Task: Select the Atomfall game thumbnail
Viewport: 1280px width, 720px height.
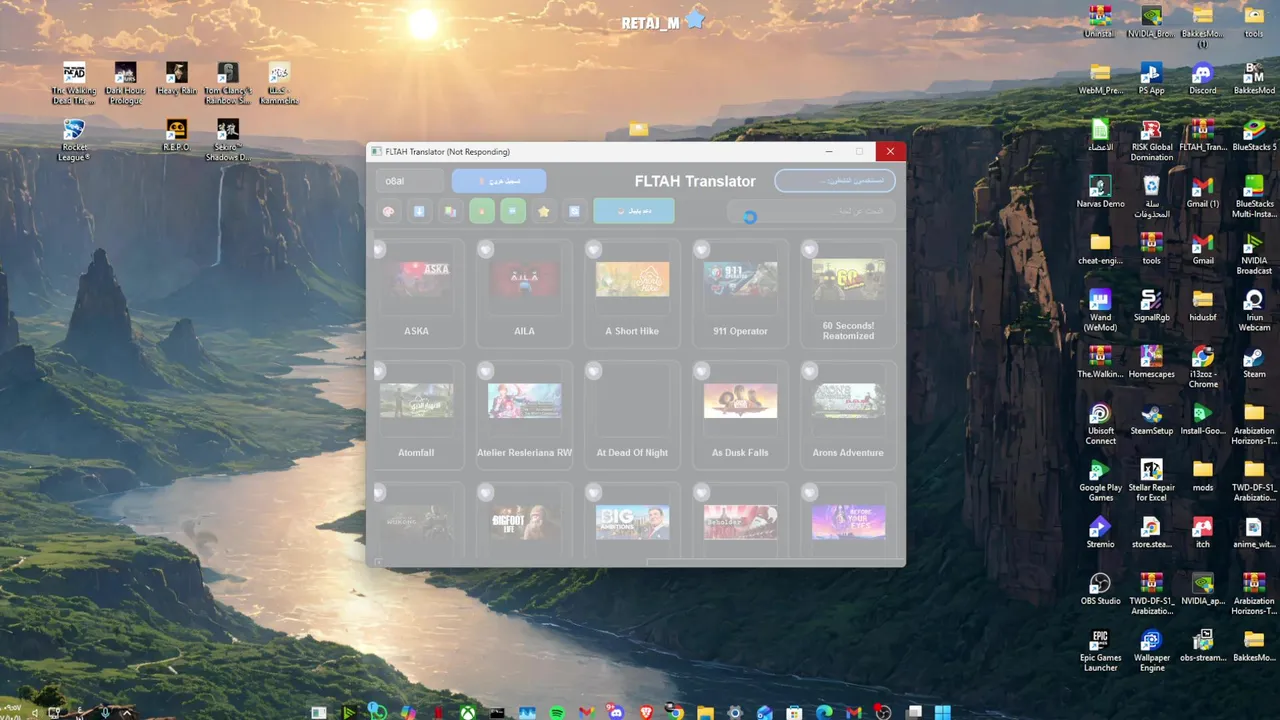Action: 416,401
